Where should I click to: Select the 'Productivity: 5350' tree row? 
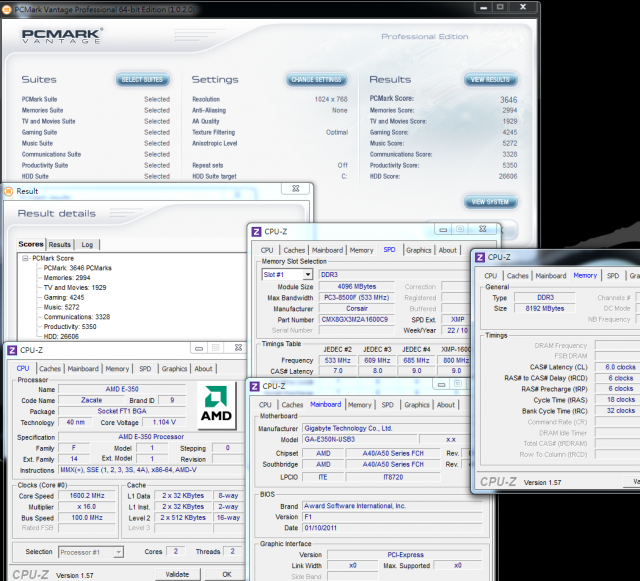(70, 327)
